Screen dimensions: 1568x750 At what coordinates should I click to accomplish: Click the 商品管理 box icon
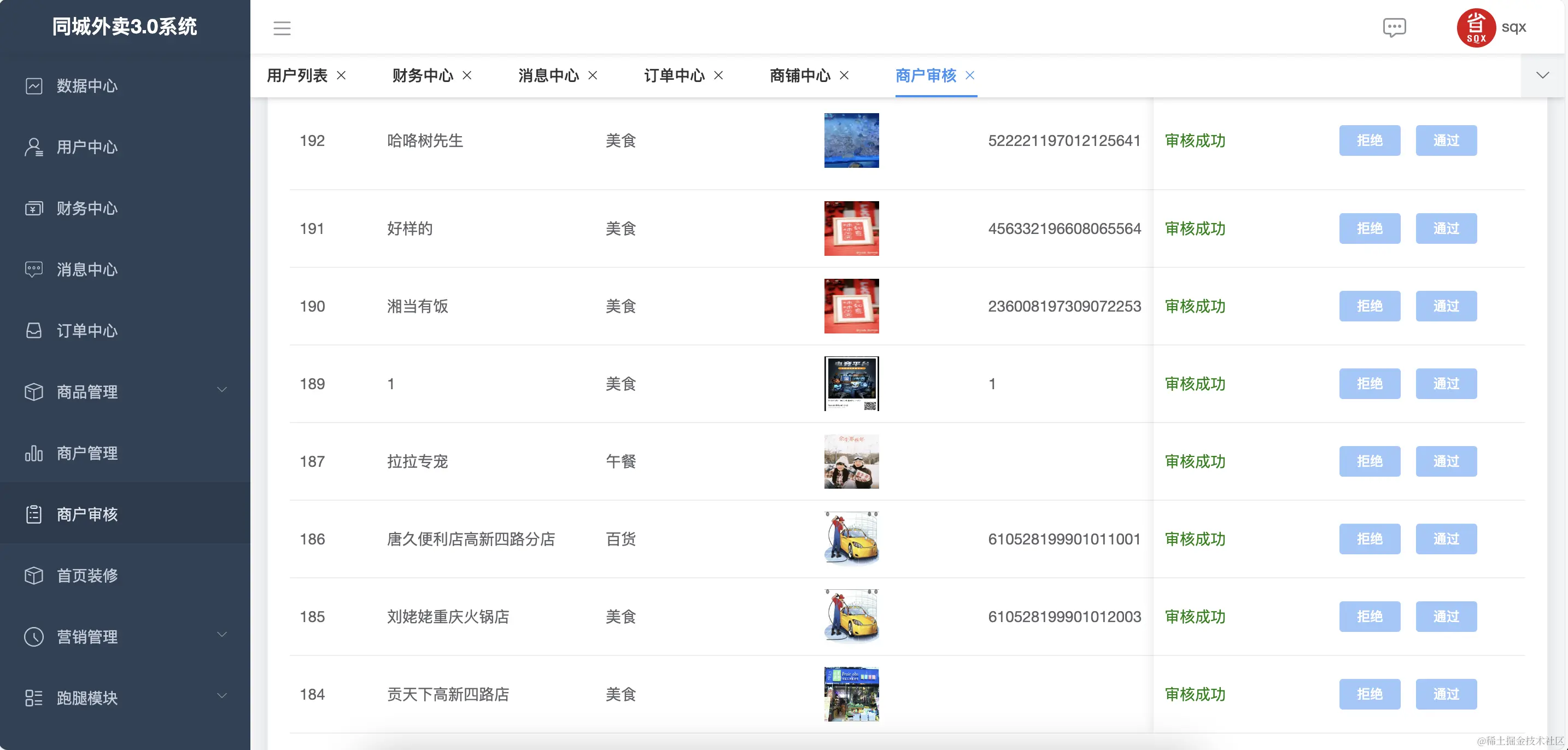tap(34, 392)
